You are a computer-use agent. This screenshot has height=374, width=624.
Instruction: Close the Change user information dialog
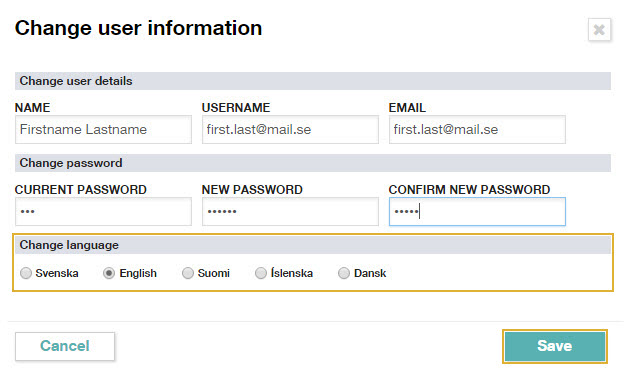599,29
